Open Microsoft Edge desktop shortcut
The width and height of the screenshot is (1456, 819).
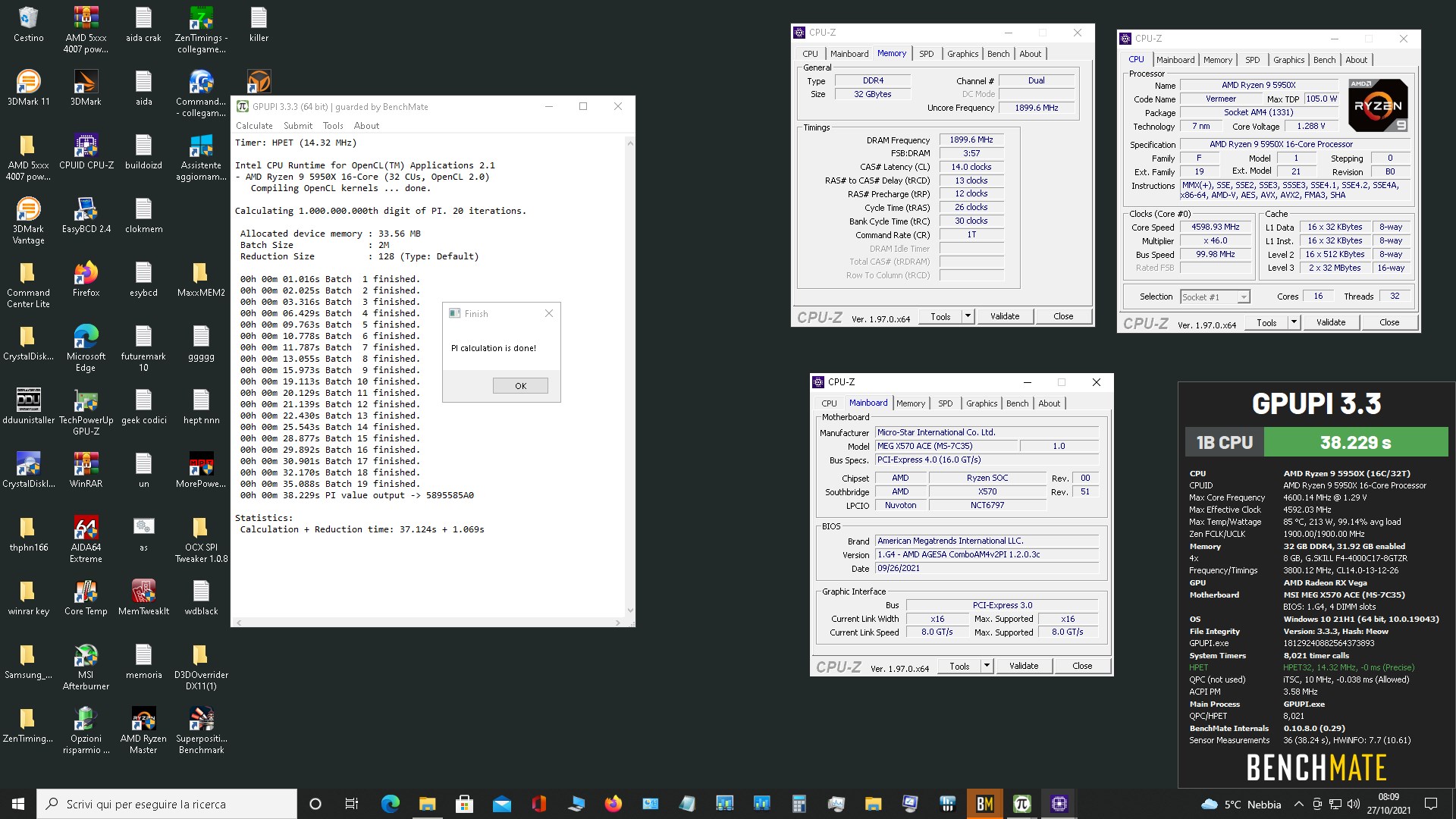tap(86, 348)
